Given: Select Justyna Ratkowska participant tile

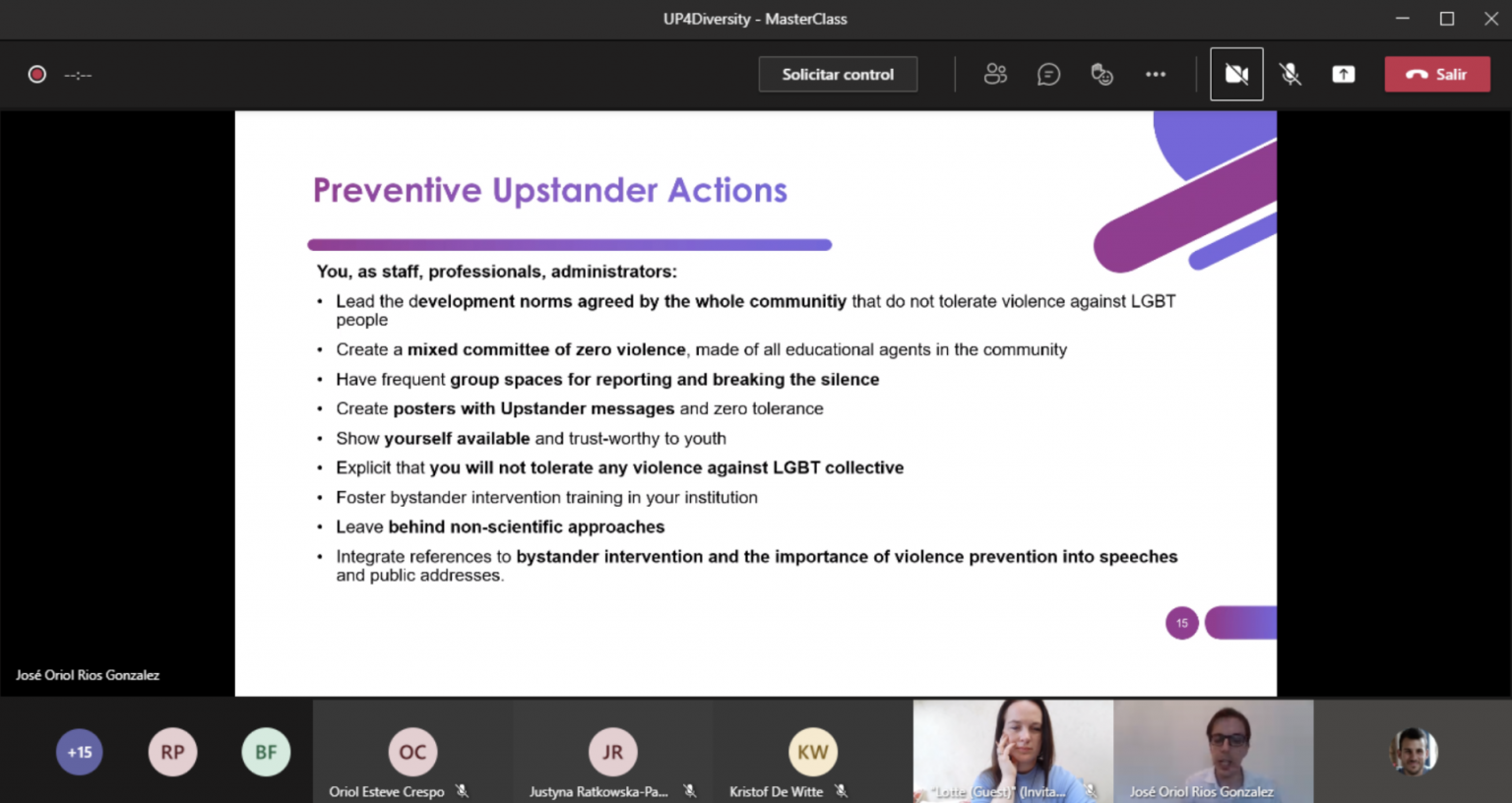Looking at the screenshot, I should pyautogui.click(x=612, y=752).
